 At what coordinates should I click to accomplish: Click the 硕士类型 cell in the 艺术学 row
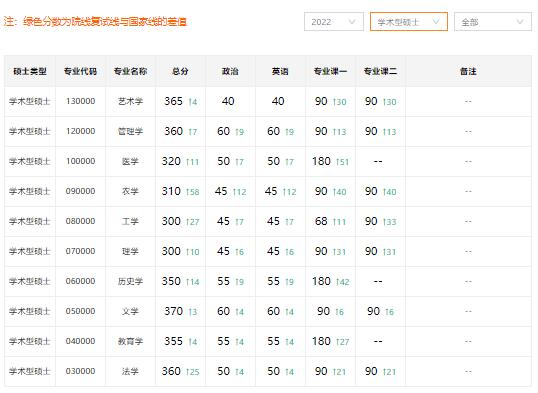30,101
